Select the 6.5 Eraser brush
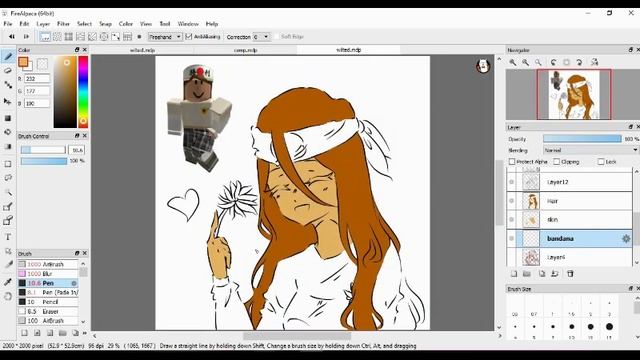Viewport: 640px width, 360px height. coord(48,311)
